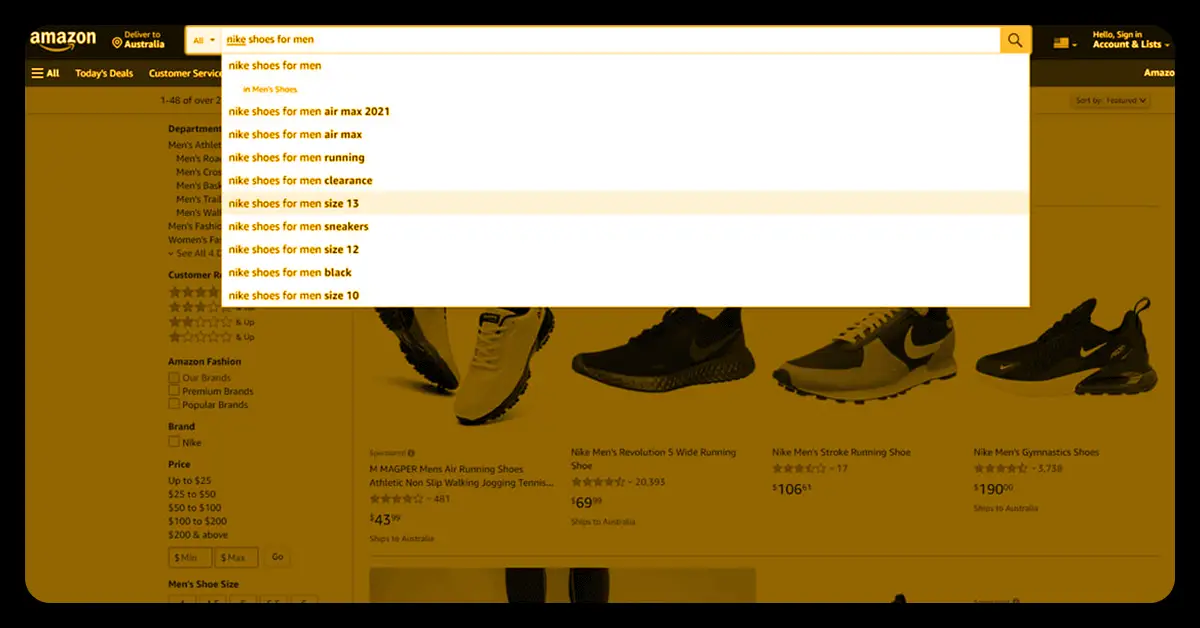Click star rating of Gymnastics Shoes
Image resolution: width=1200 pixels, height=628 pixels.
point(1000,468)
